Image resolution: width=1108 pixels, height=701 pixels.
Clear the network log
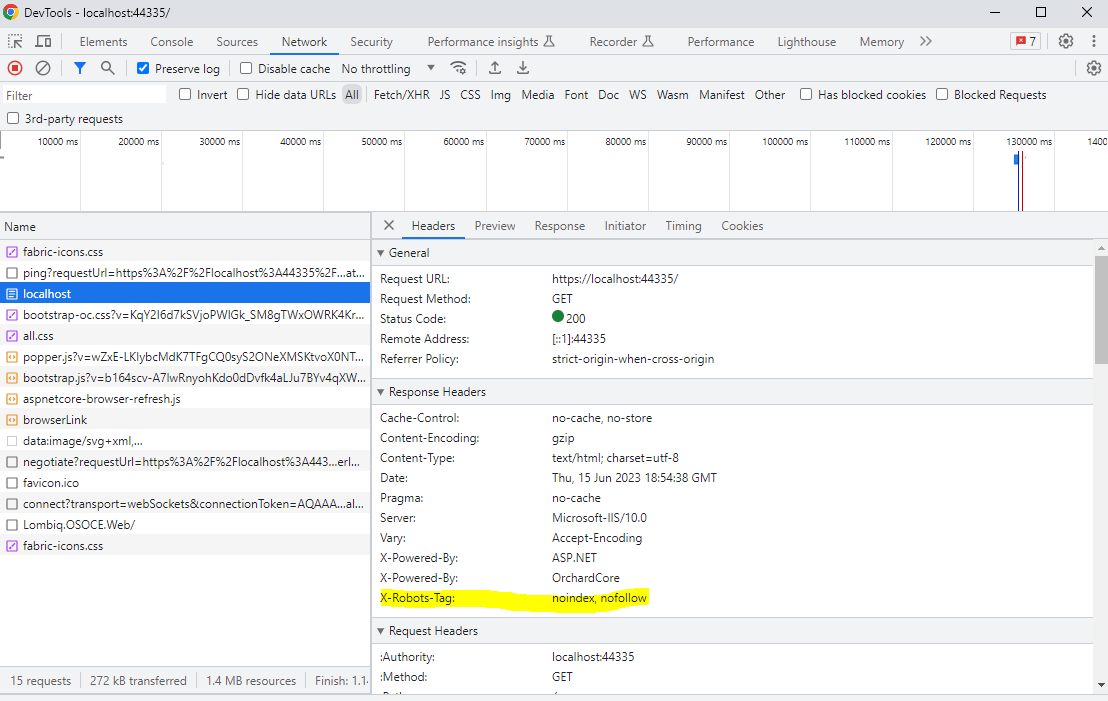(x=43, y=68)
